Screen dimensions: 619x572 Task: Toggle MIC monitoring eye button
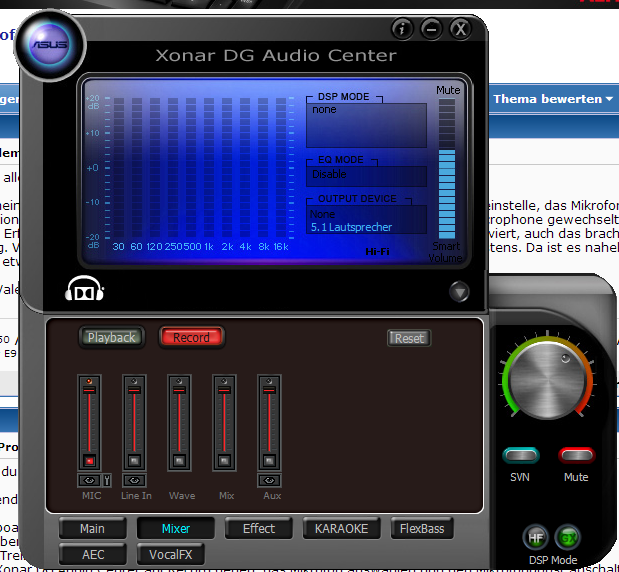click(89, 480)
